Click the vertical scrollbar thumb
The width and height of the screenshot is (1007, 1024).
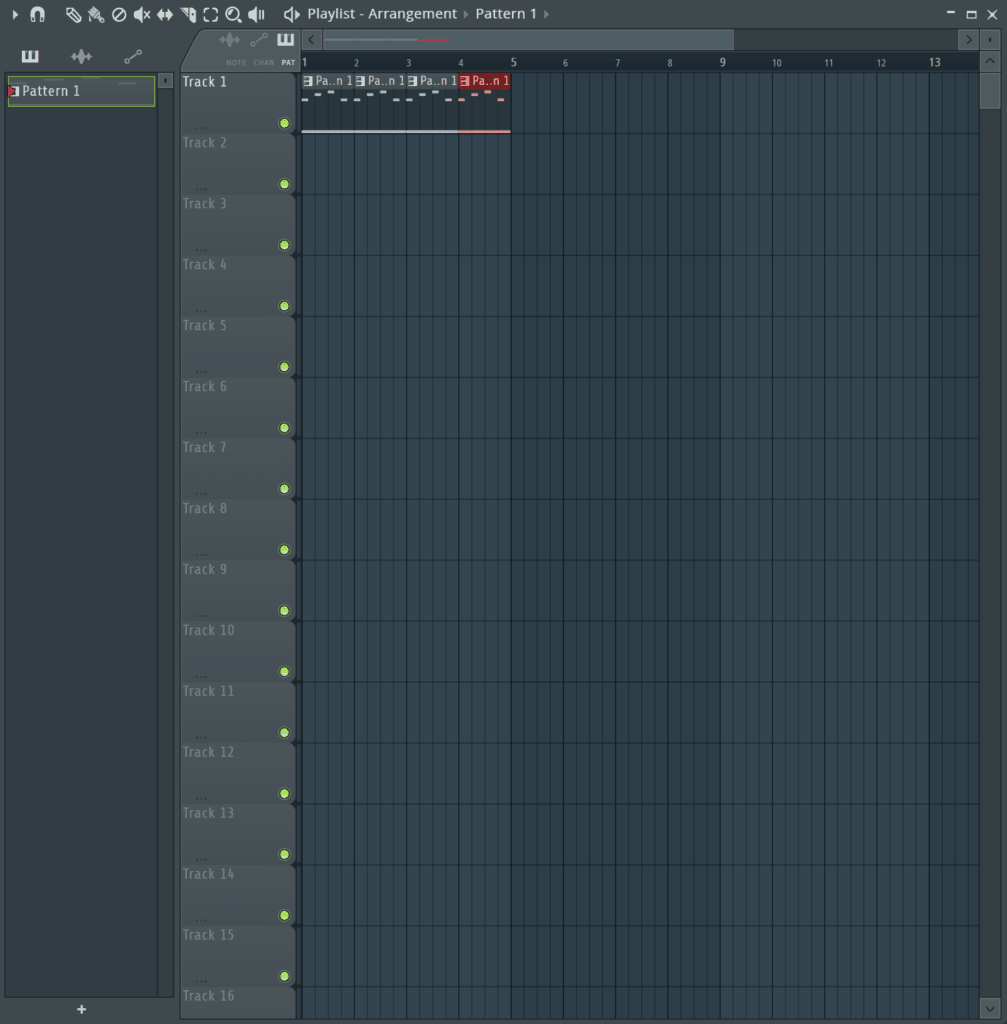990,91
